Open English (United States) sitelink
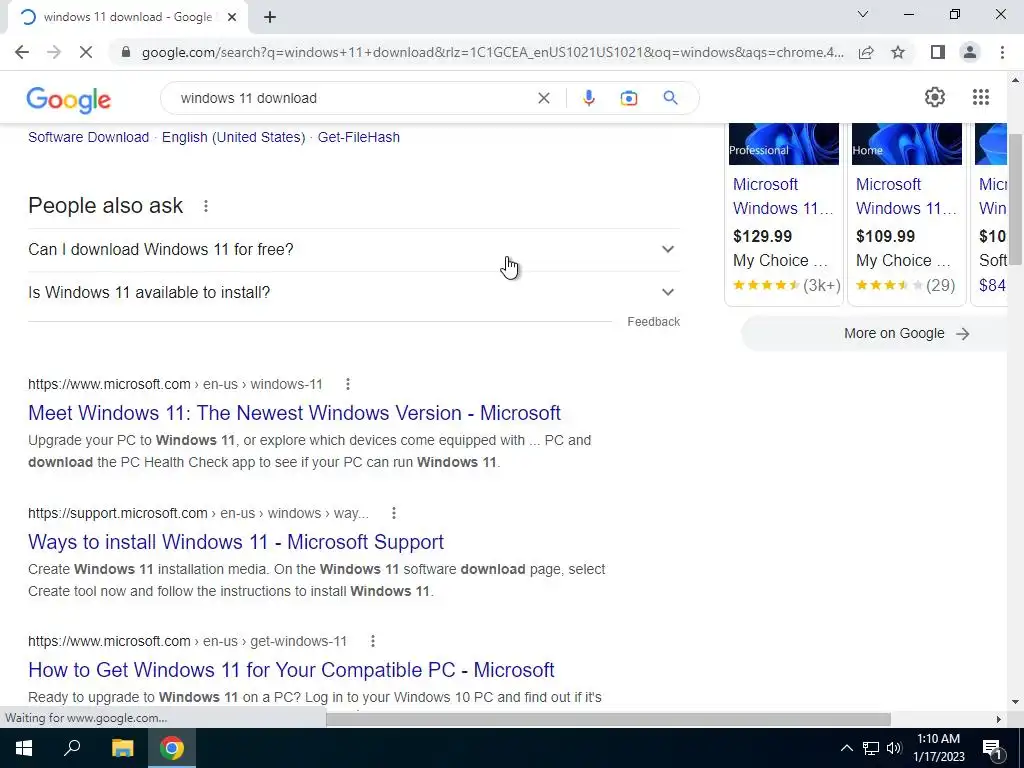Screen dimensions: 1024x768 pos(234,137)
